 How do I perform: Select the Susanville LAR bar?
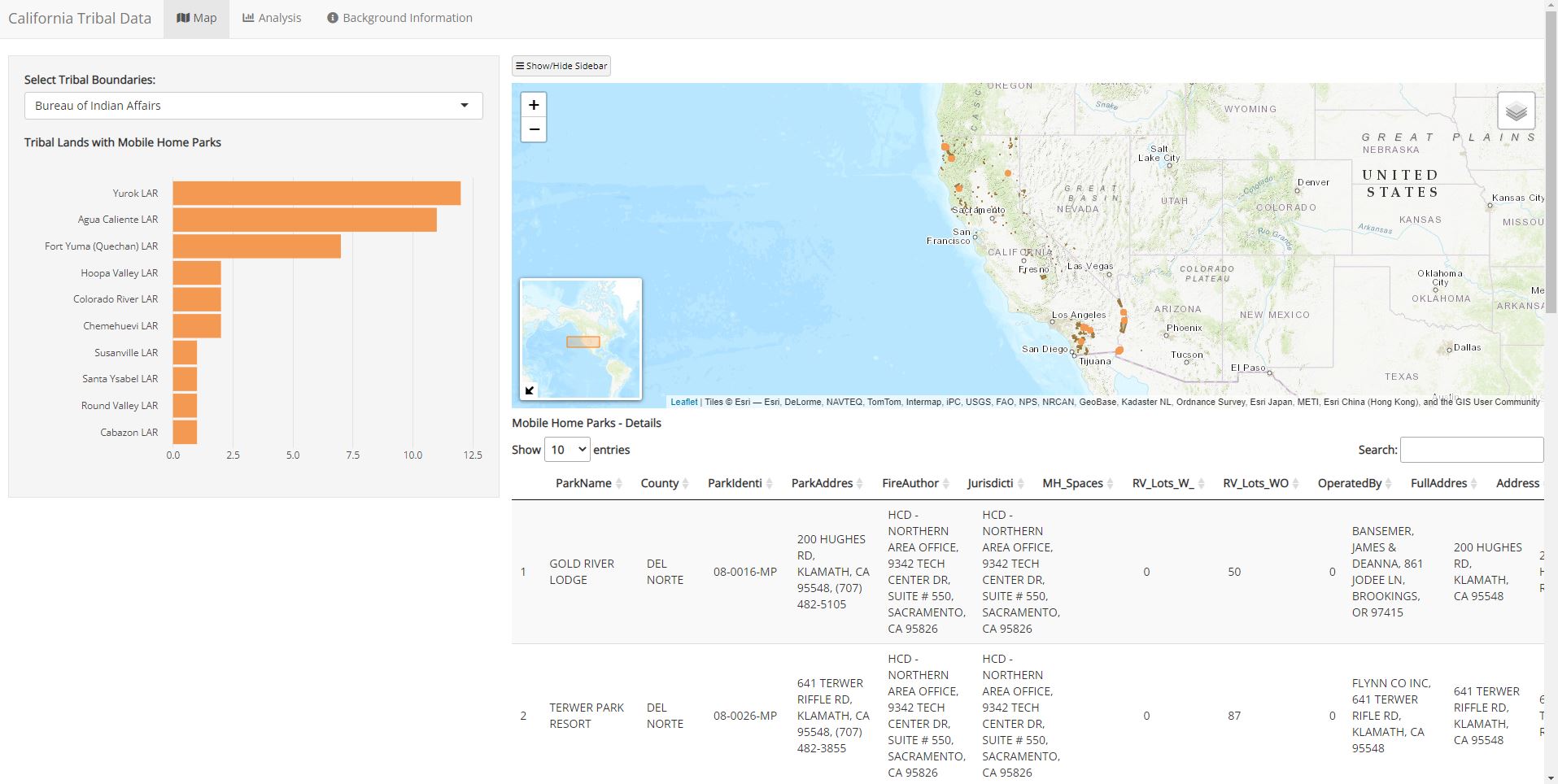click(185, 353)
